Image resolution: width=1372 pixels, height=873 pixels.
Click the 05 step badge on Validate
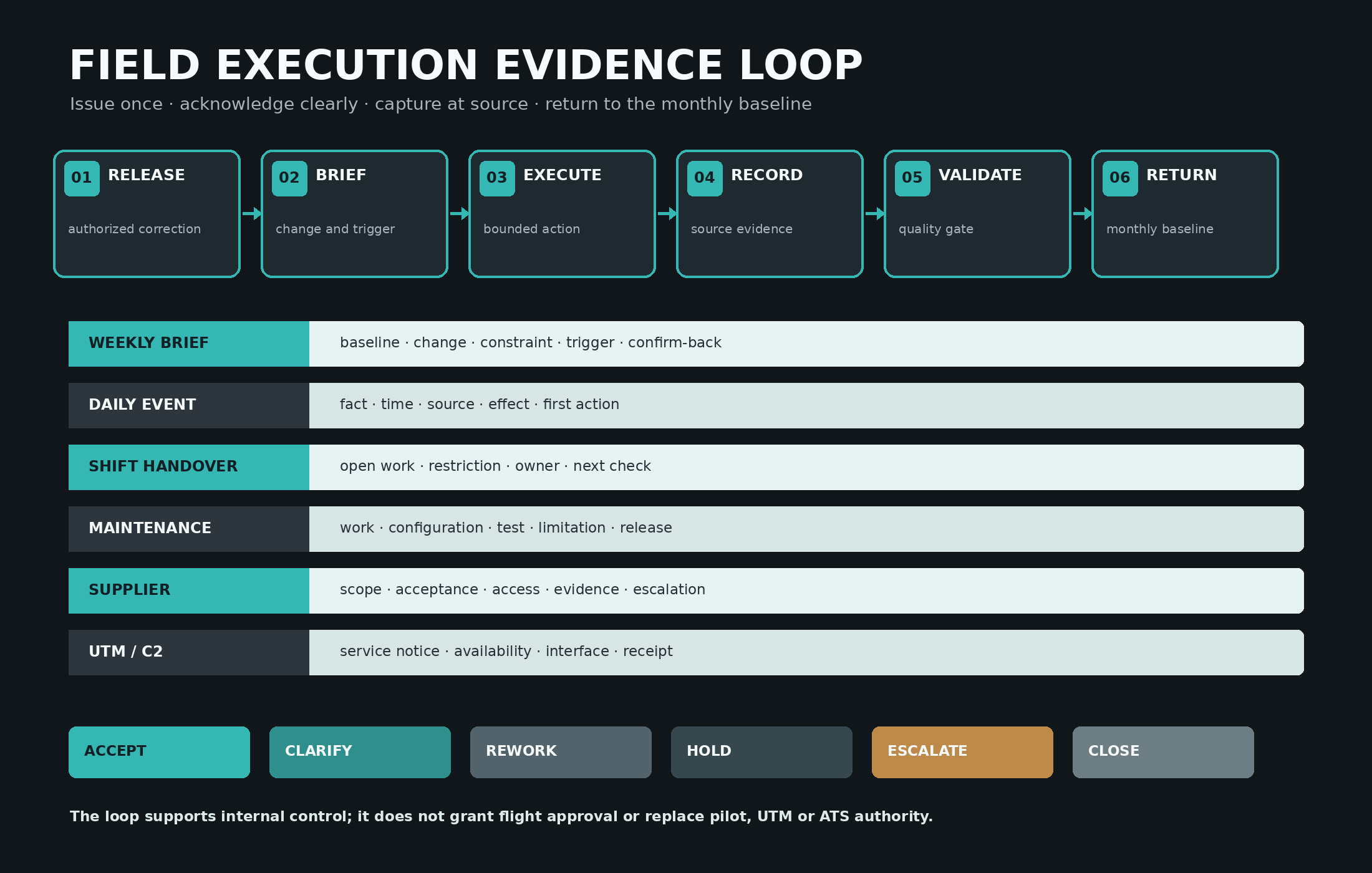pos(912,178)
